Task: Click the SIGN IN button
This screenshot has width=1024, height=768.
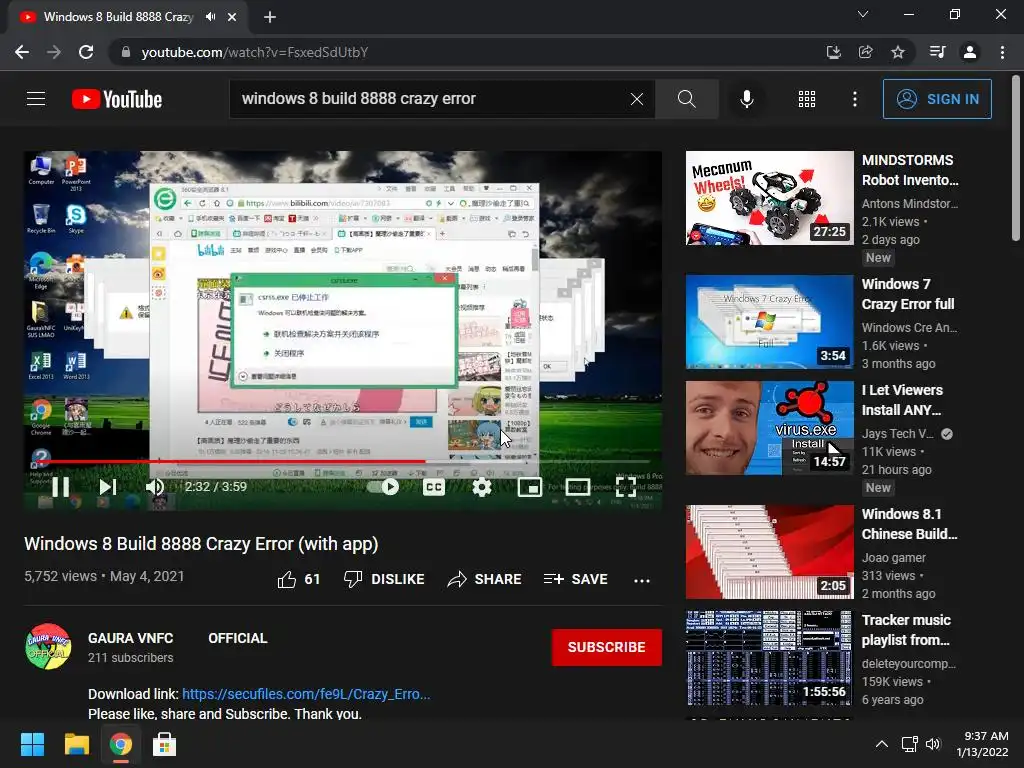Action: click(937, 99)
